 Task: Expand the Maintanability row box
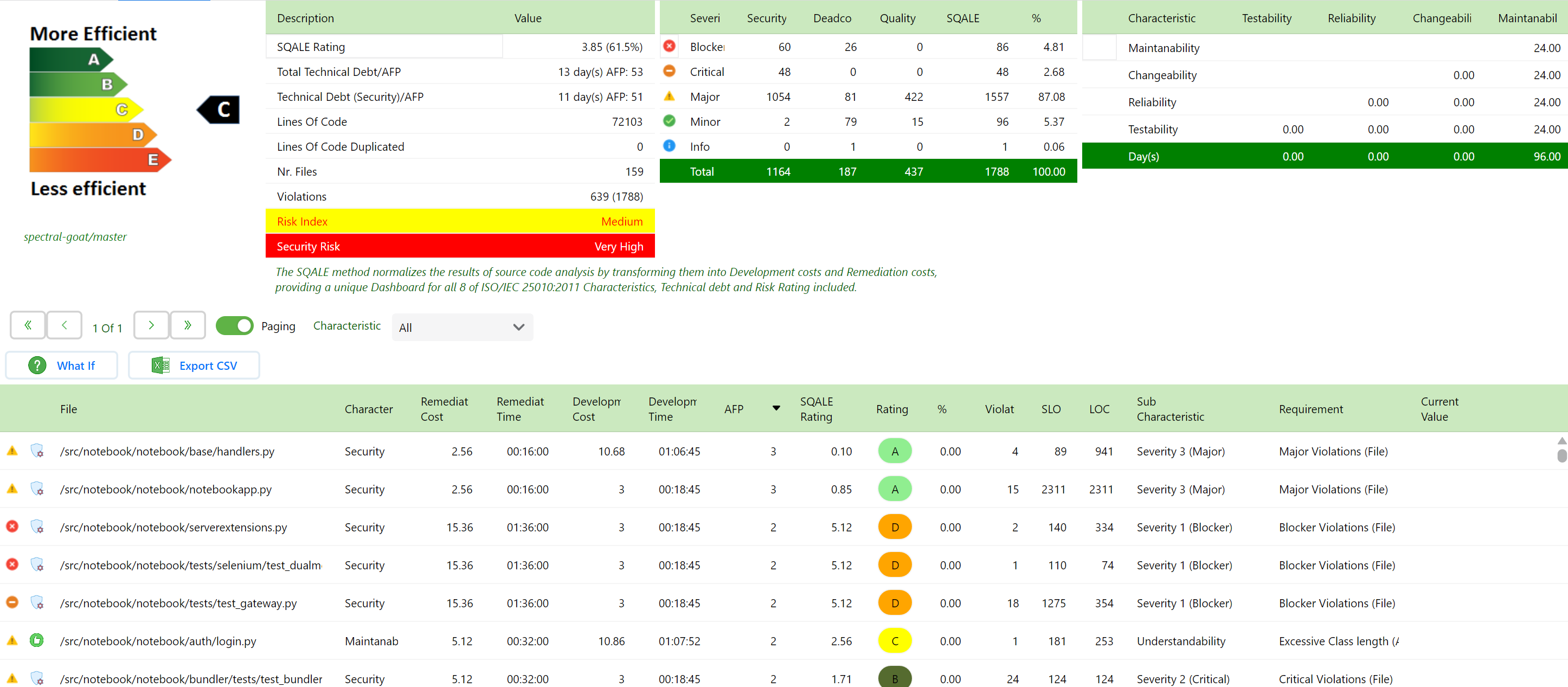[x=1100, y=48]
